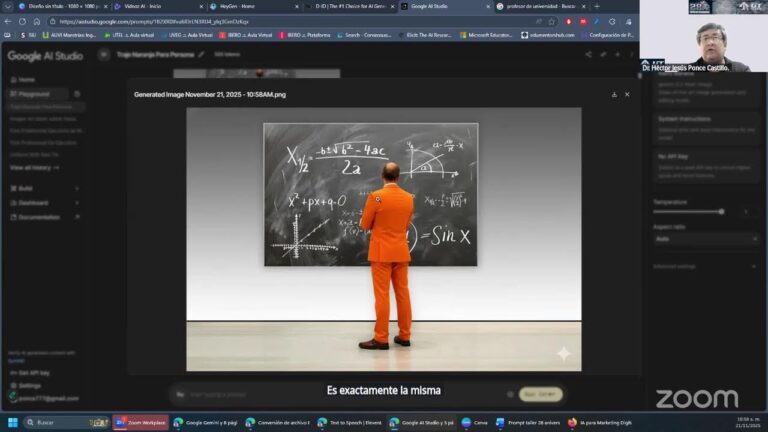768x432 pixels.
Task: Click the Windows Start button
Action: (x=12, y=423)
